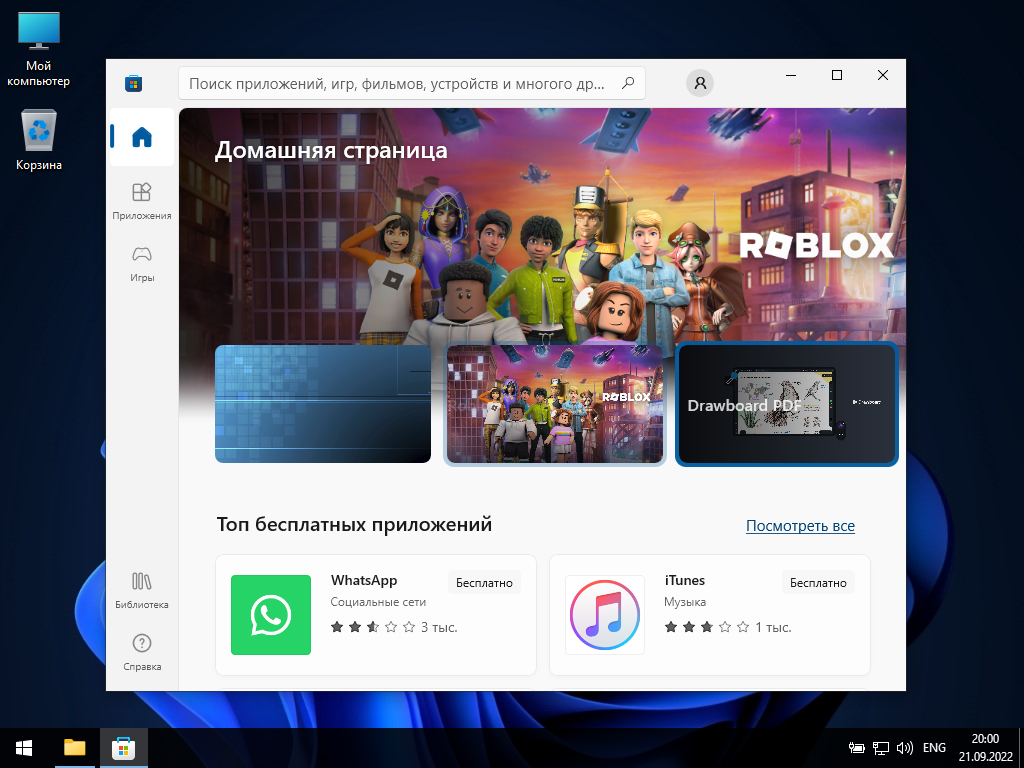Click the user profile account icon

700,83
